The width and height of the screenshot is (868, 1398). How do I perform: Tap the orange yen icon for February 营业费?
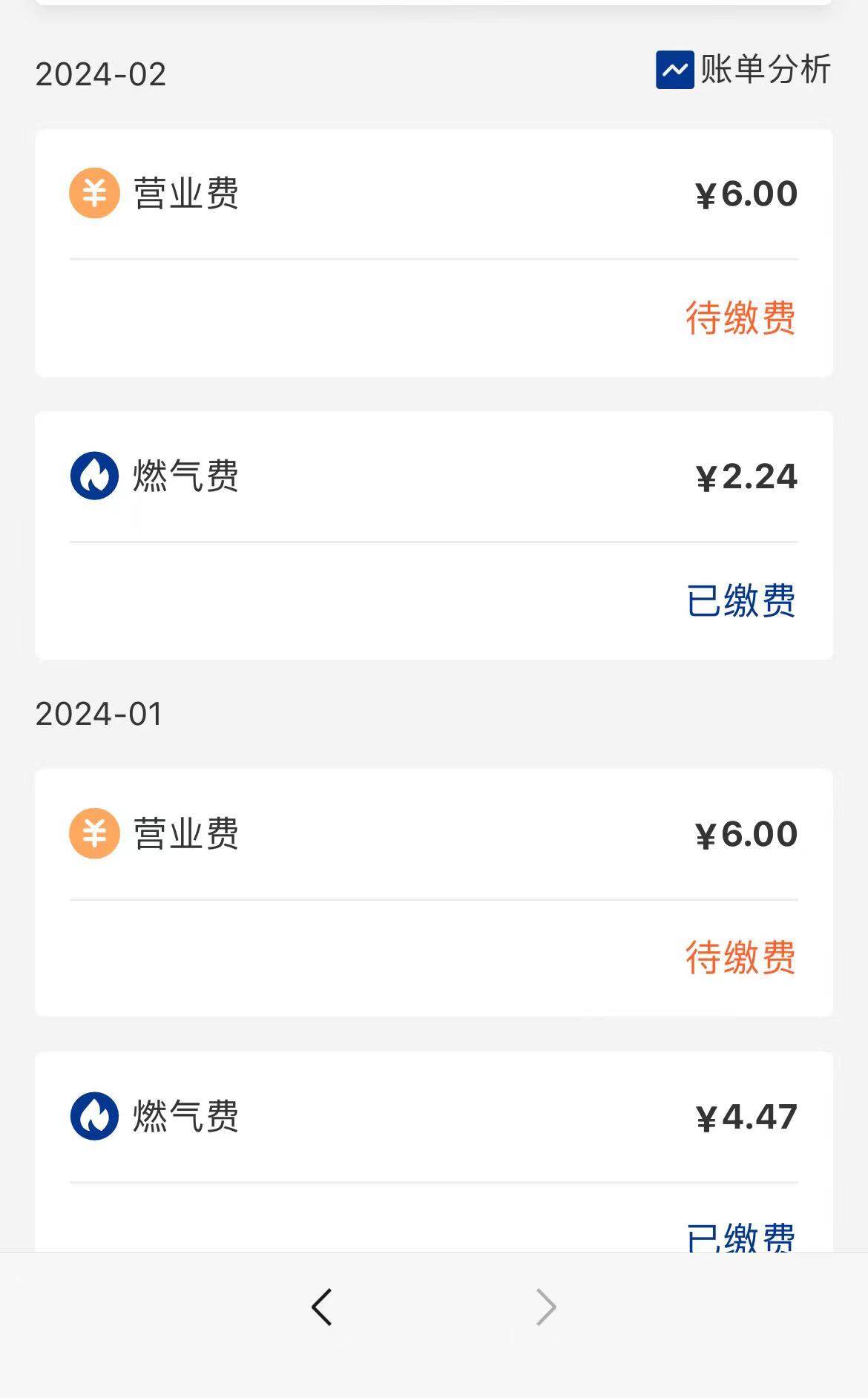pyautogui.click(x=94, y=194)
